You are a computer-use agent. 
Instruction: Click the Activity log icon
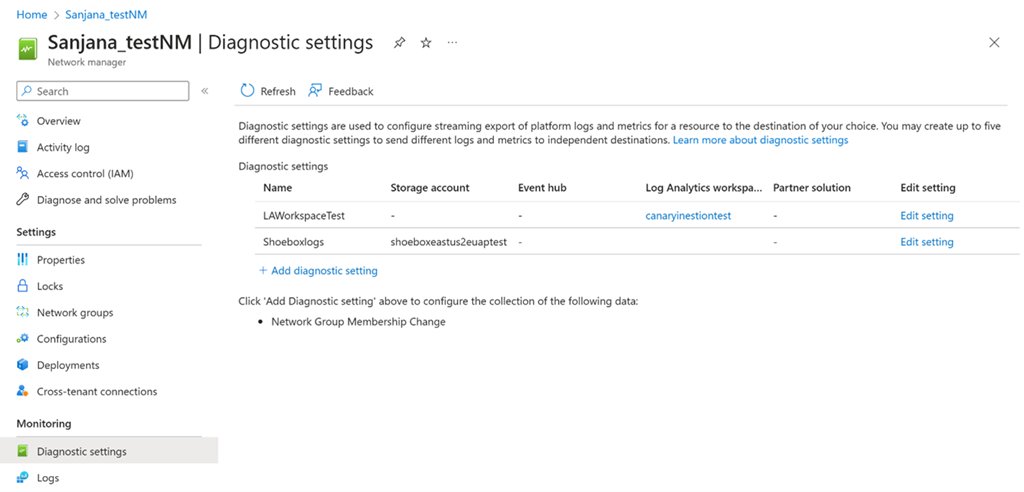(x=23, y=147)
